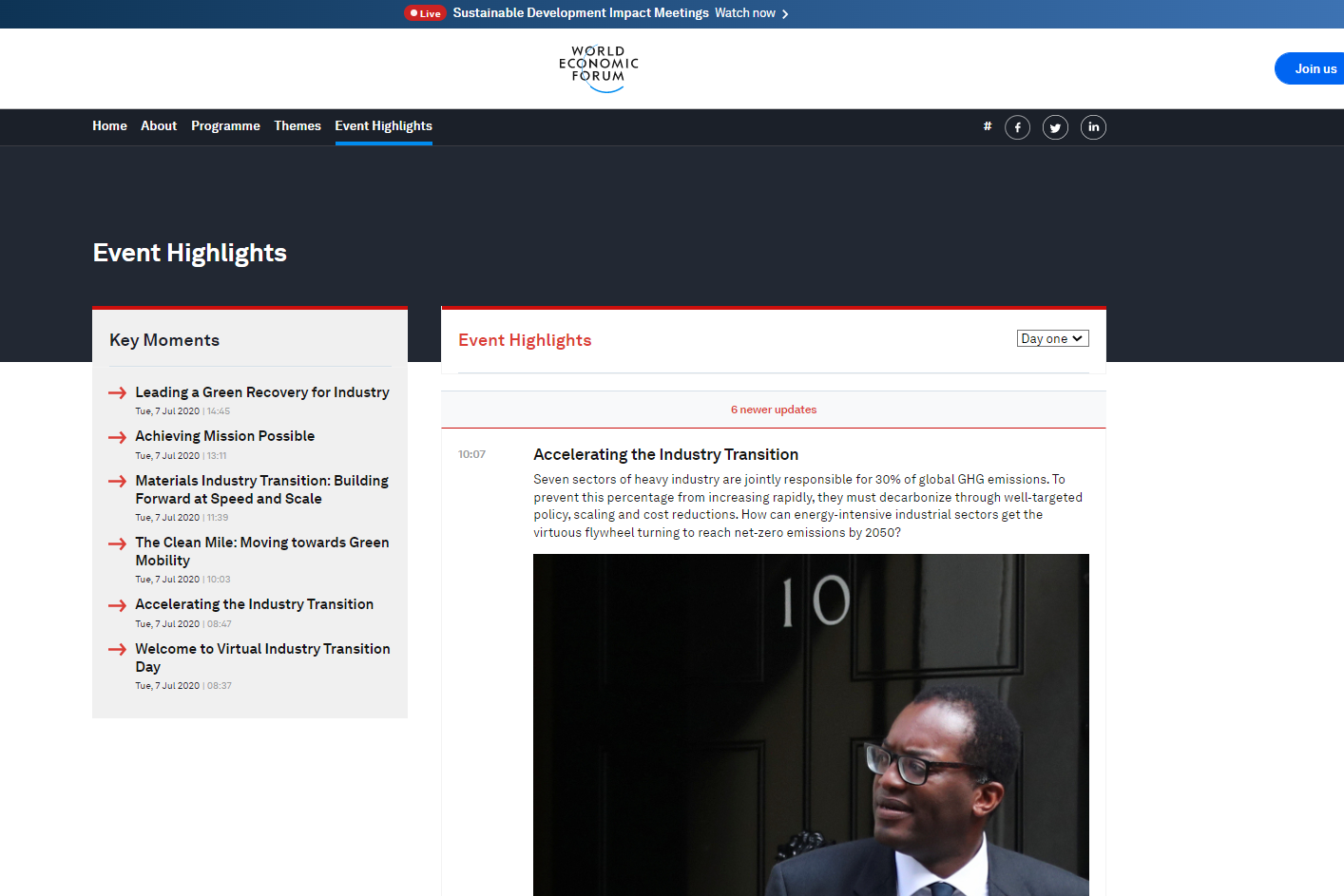1344x896 pixels.
Task: Open the Day one dropdown
Action: pyautogui.click(x=1052, y=338)
